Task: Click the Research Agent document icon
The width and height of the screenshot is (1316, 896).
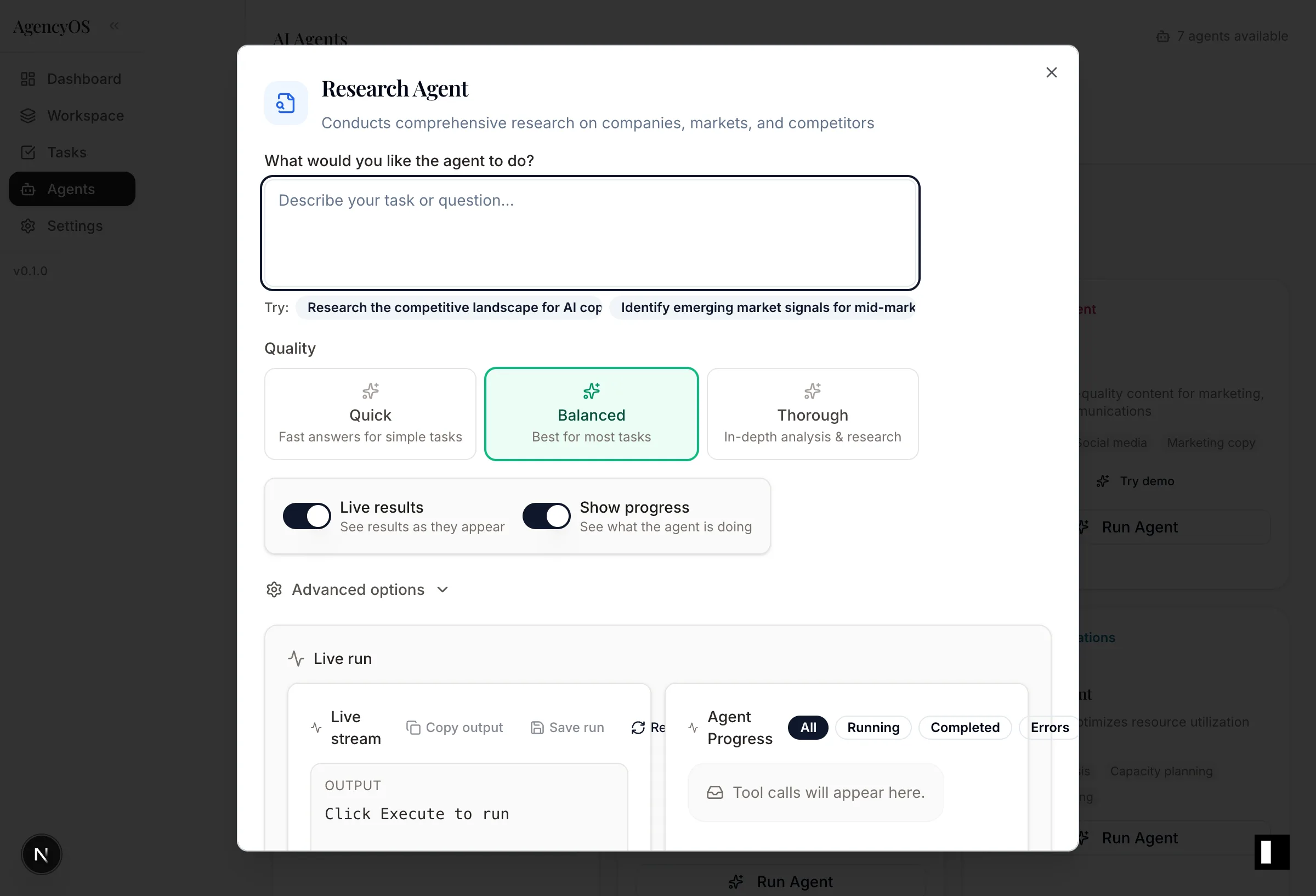Action: [x=285, y=103]
